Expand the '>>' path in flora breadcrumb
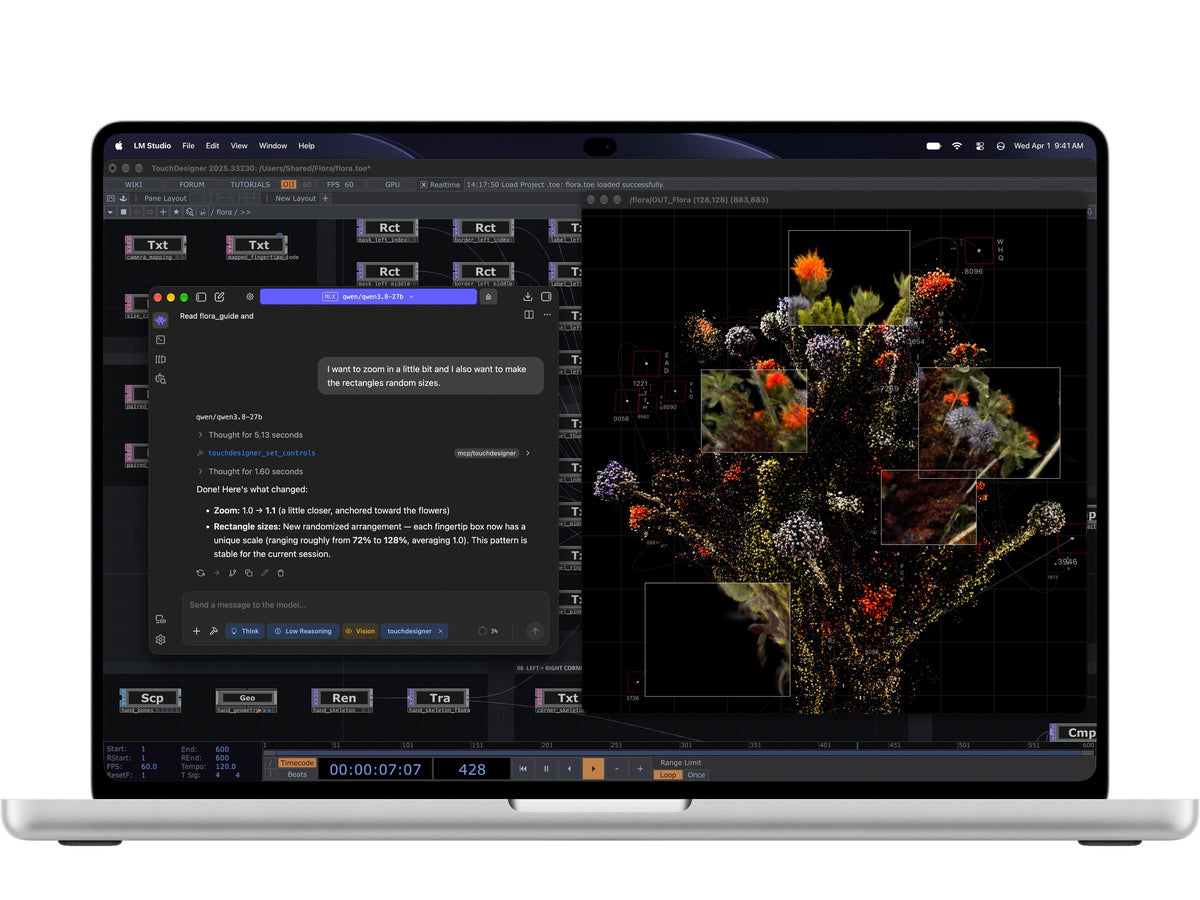 point(245,212)
